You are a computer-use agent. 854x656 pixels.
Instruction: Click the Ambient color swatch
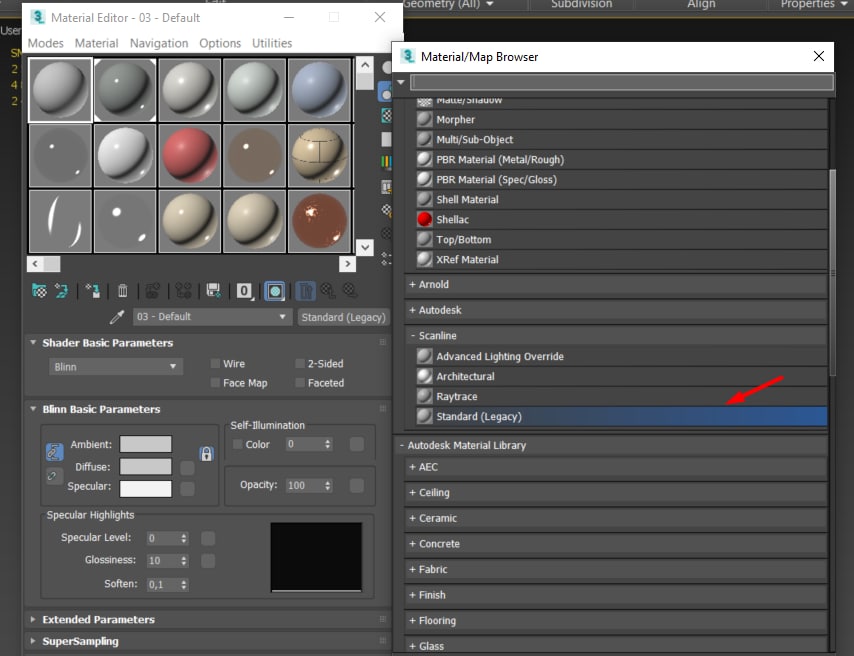point(145,444)
